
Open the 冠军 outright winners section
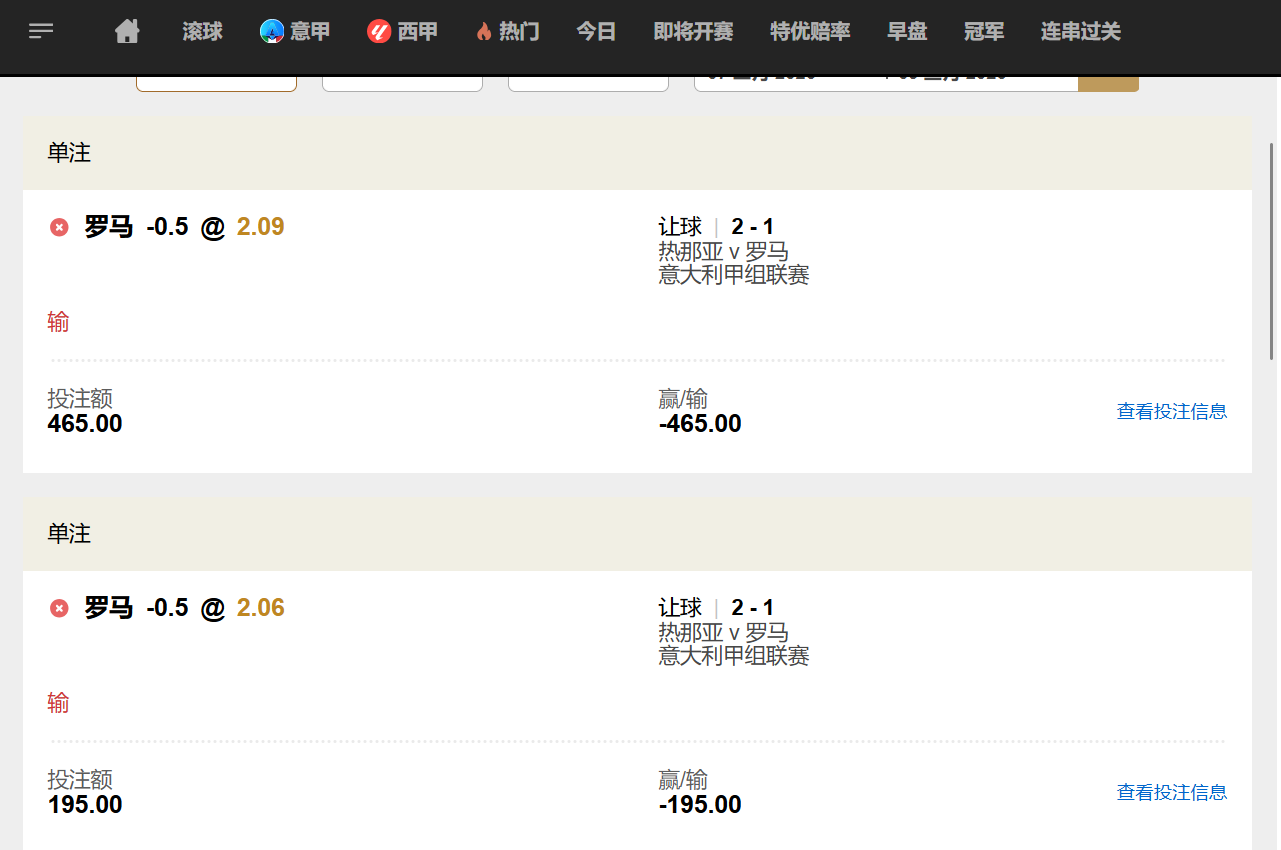983,31
